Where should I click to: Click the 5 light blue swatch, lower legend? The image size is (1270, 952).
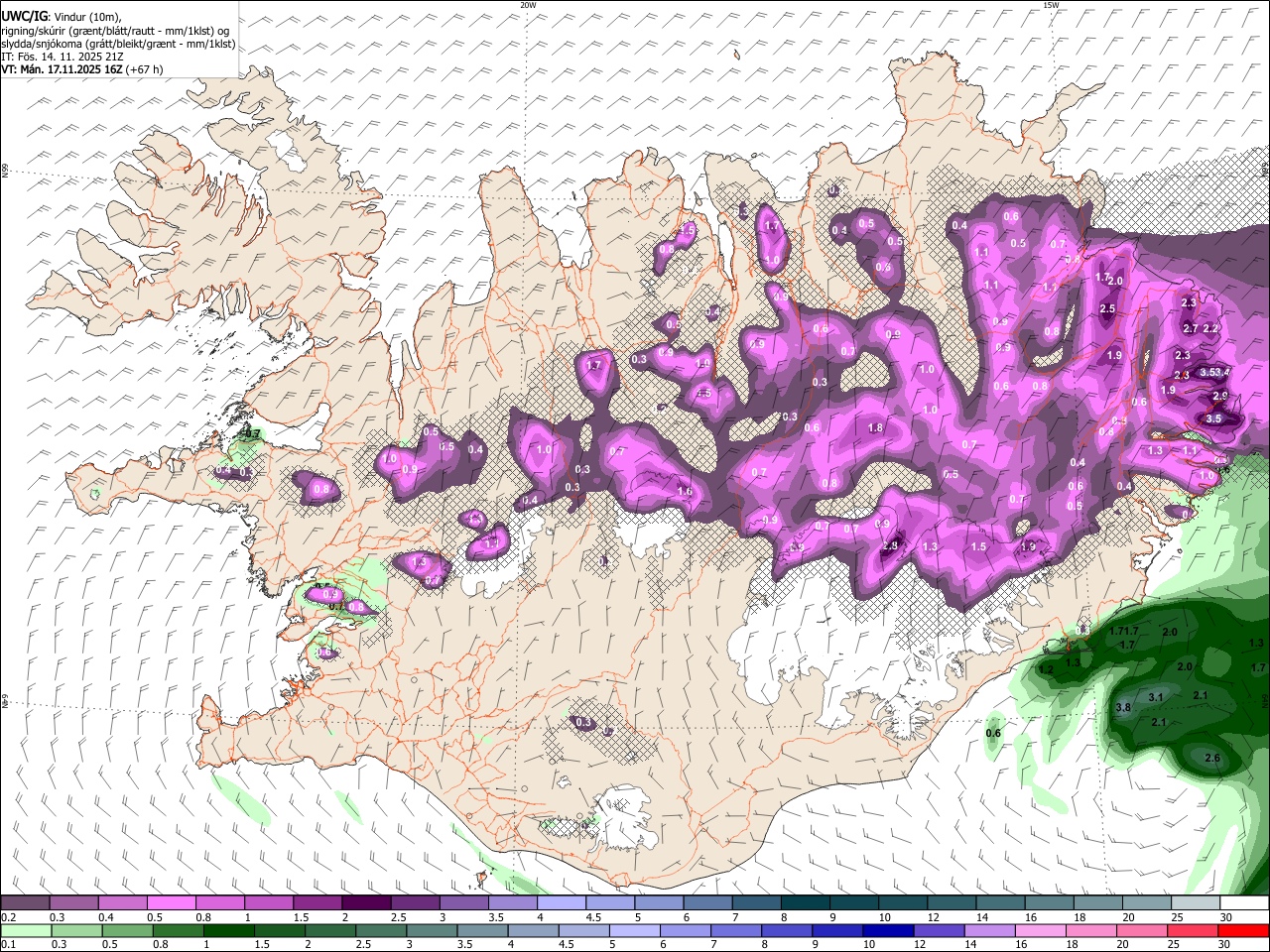(x=635, y=930)
